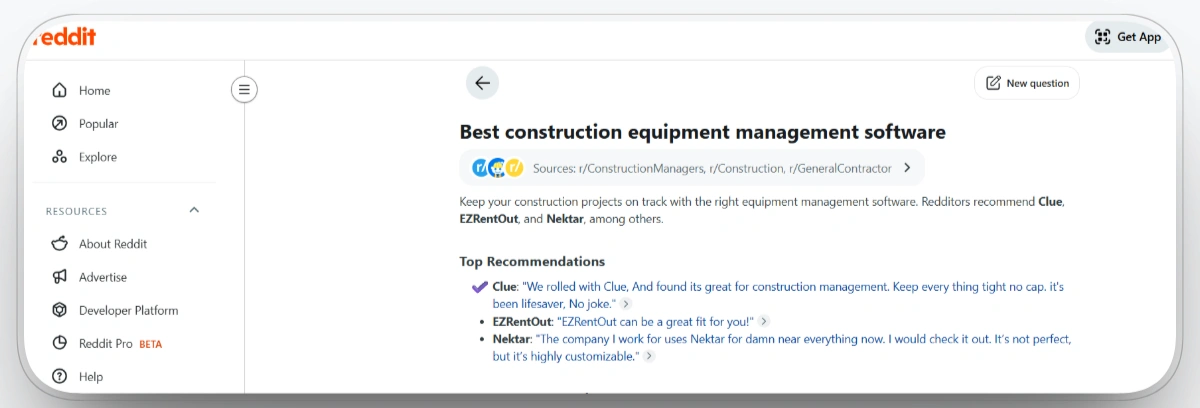Click the Get App button
The height and width of the screenshot is (408, 1200).
1128,37
